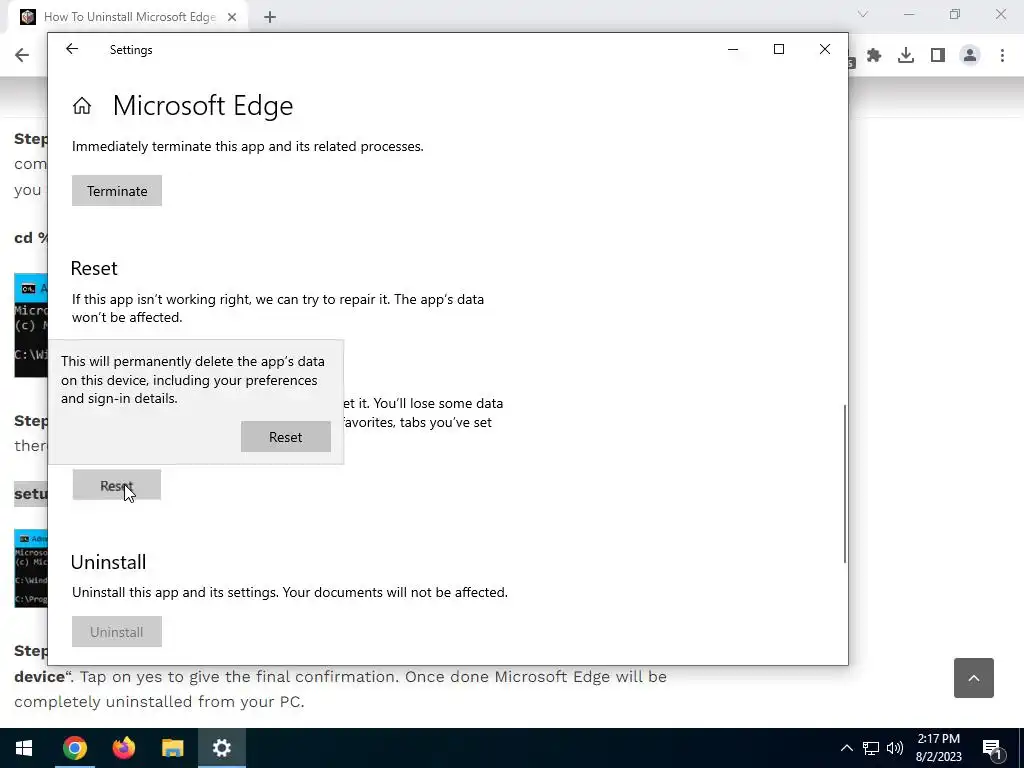This screenshot has width=1024, height=768.
Task: Open the Windows Start menu
Action: click(x=24, y=748)
